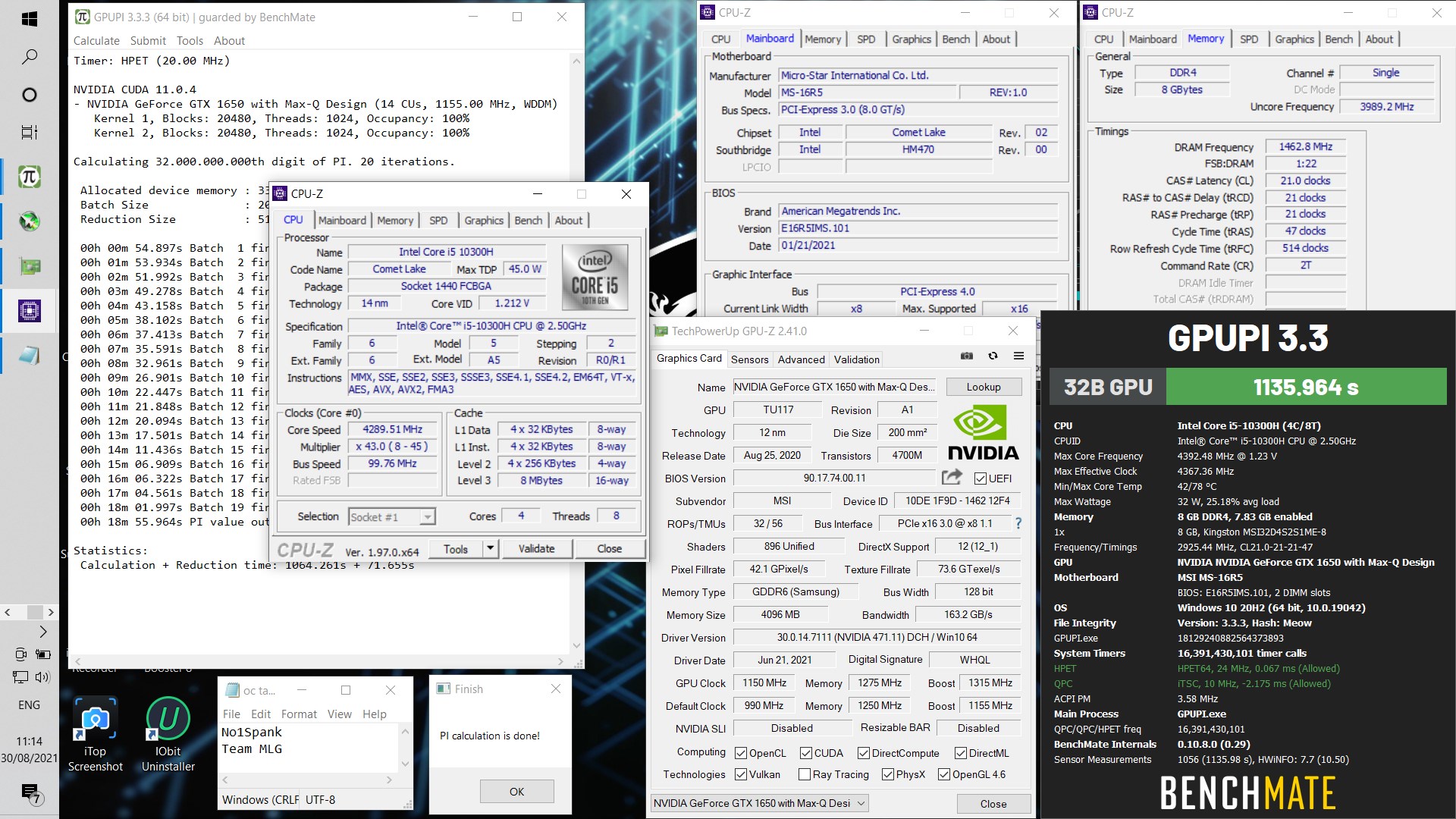The width and height of the screenshot is (1456, 819).
Task: Launch iTop Screenshot desktop shortcut
Action: coord(95,734)
